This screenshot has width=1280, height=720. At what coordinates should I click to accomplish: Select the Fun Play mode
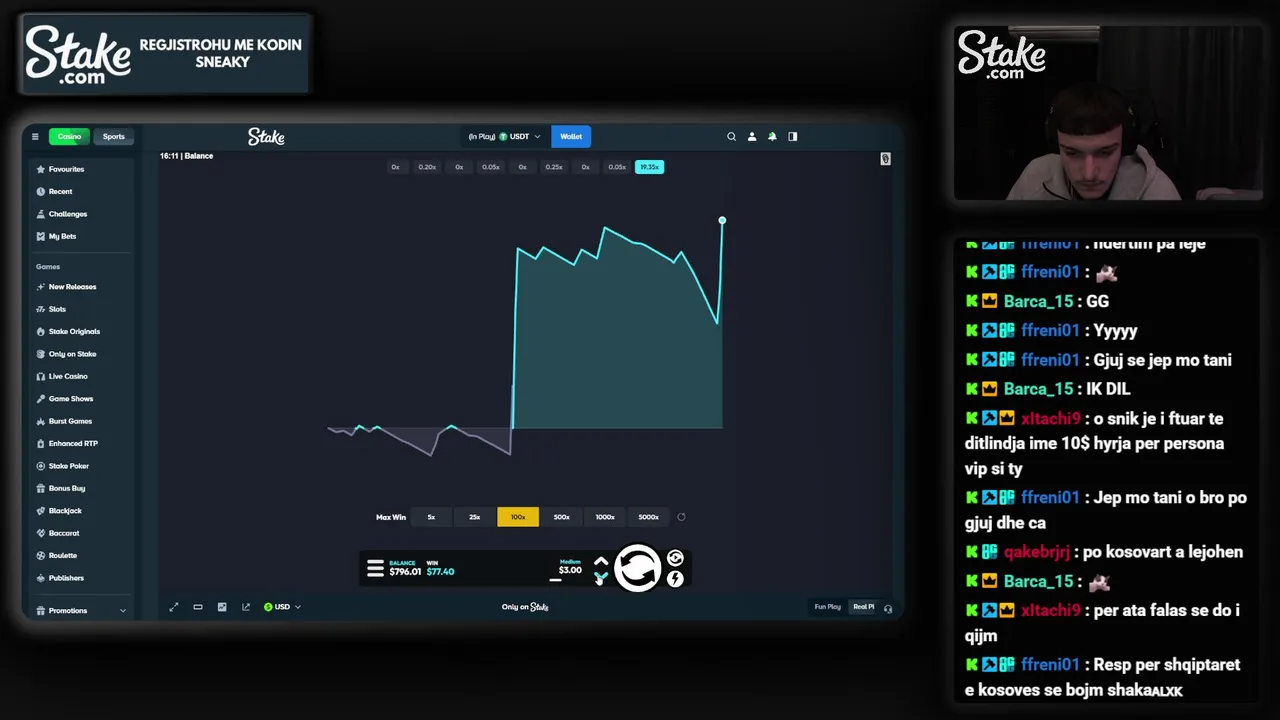pyautogui.click(x=827, y=607)
